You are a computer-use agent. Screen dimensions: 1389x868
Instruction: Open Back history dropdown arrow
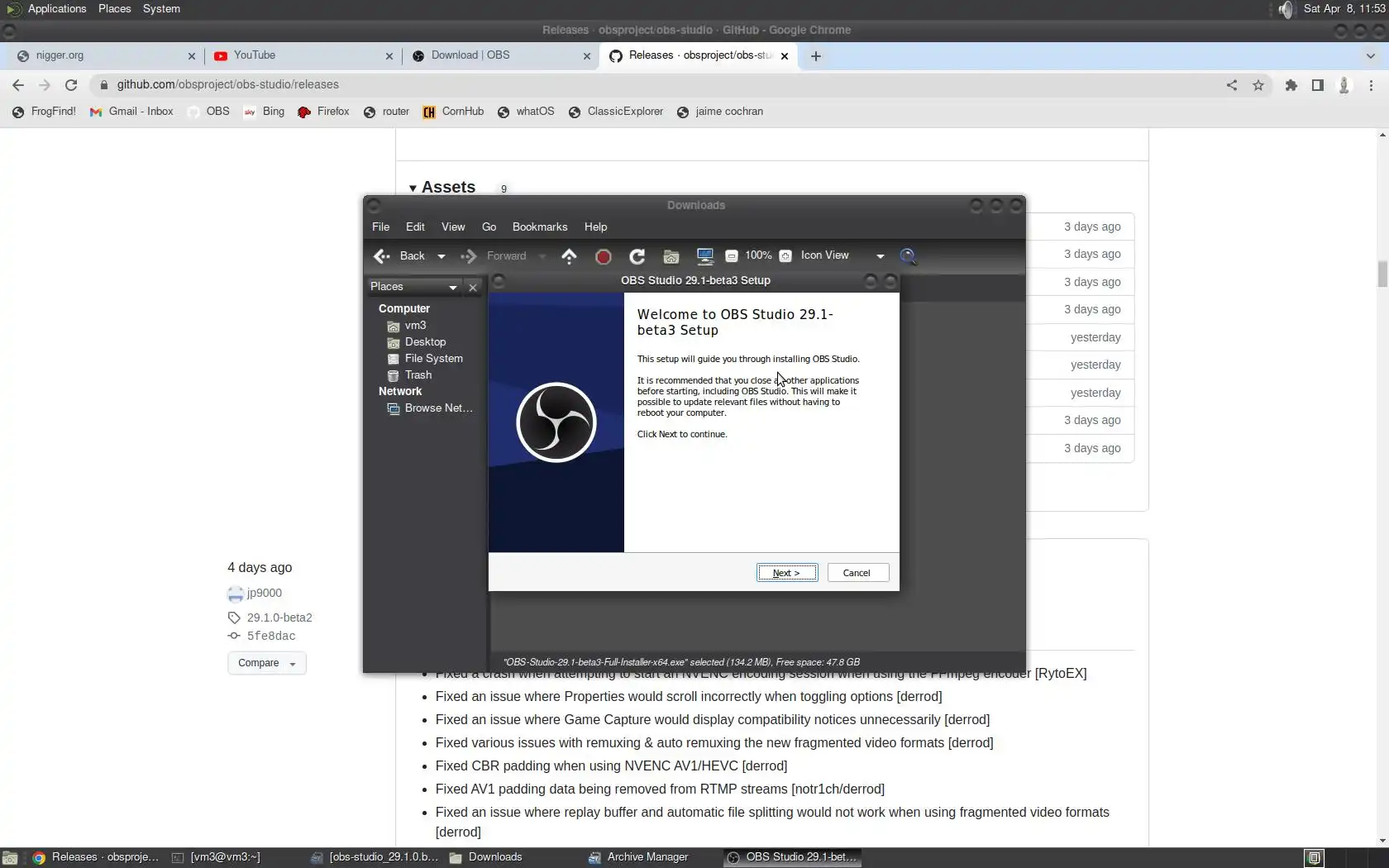tap(442, 256)
